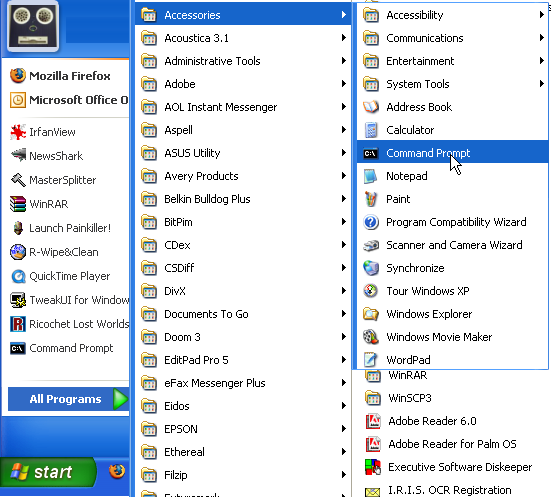Click the Windows start button
551x497 pixels.
(x=48, y=472)
